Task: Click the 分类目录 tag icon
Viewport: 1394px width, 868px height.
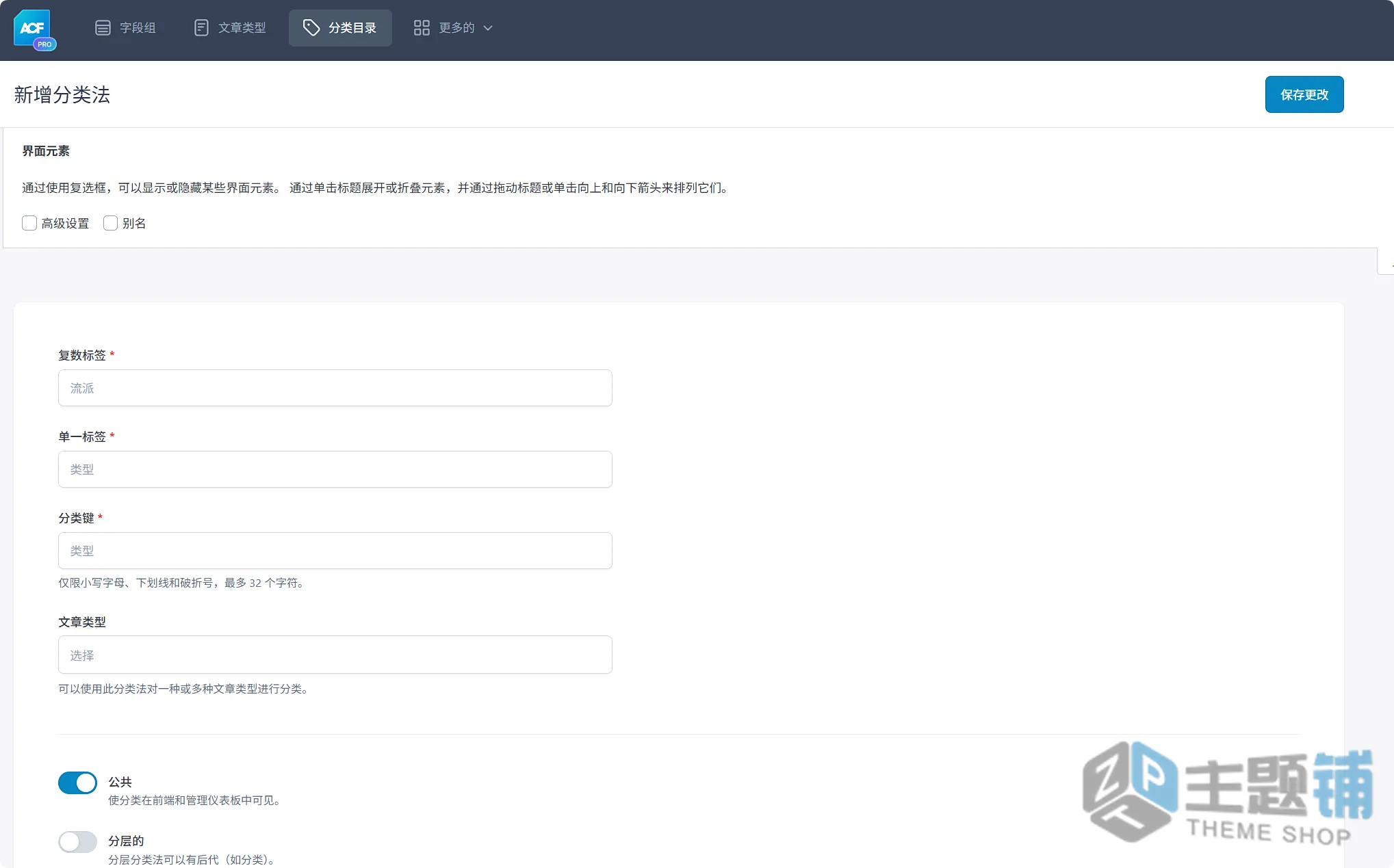Action: [x=311, y=28]
